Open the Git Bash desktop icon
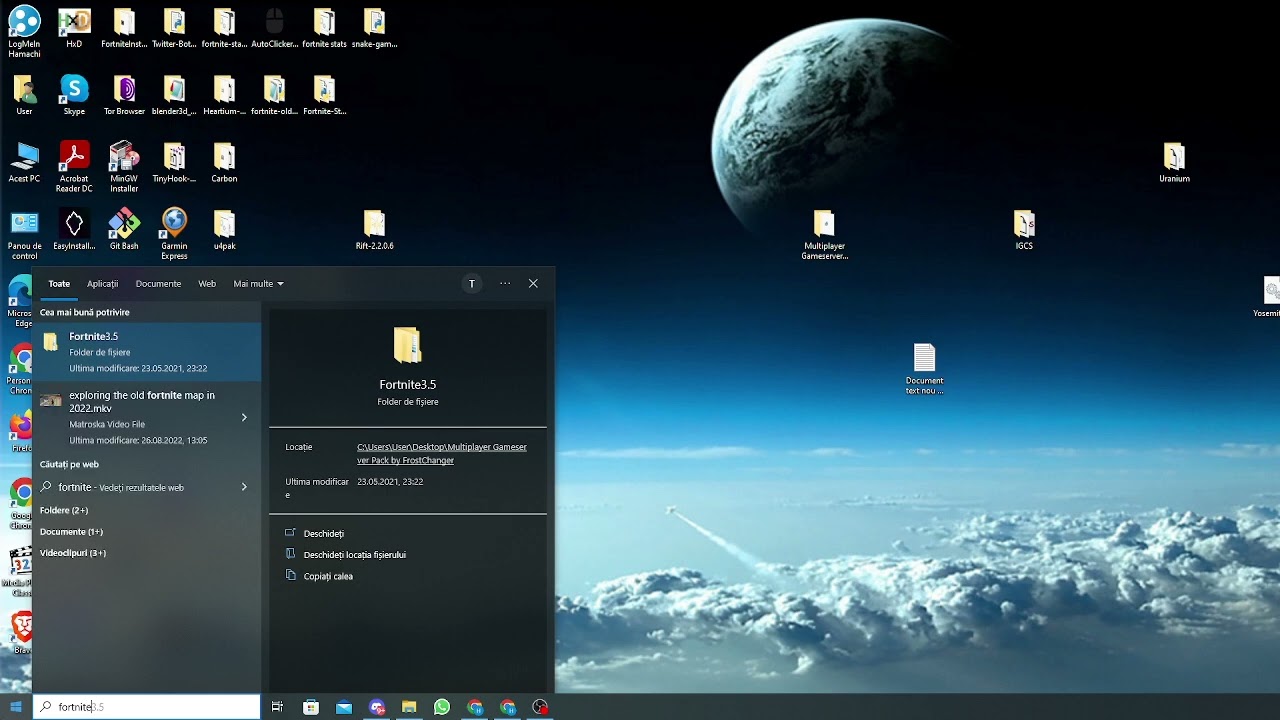This screenshot has width=1280, height=720. point(124,229)
